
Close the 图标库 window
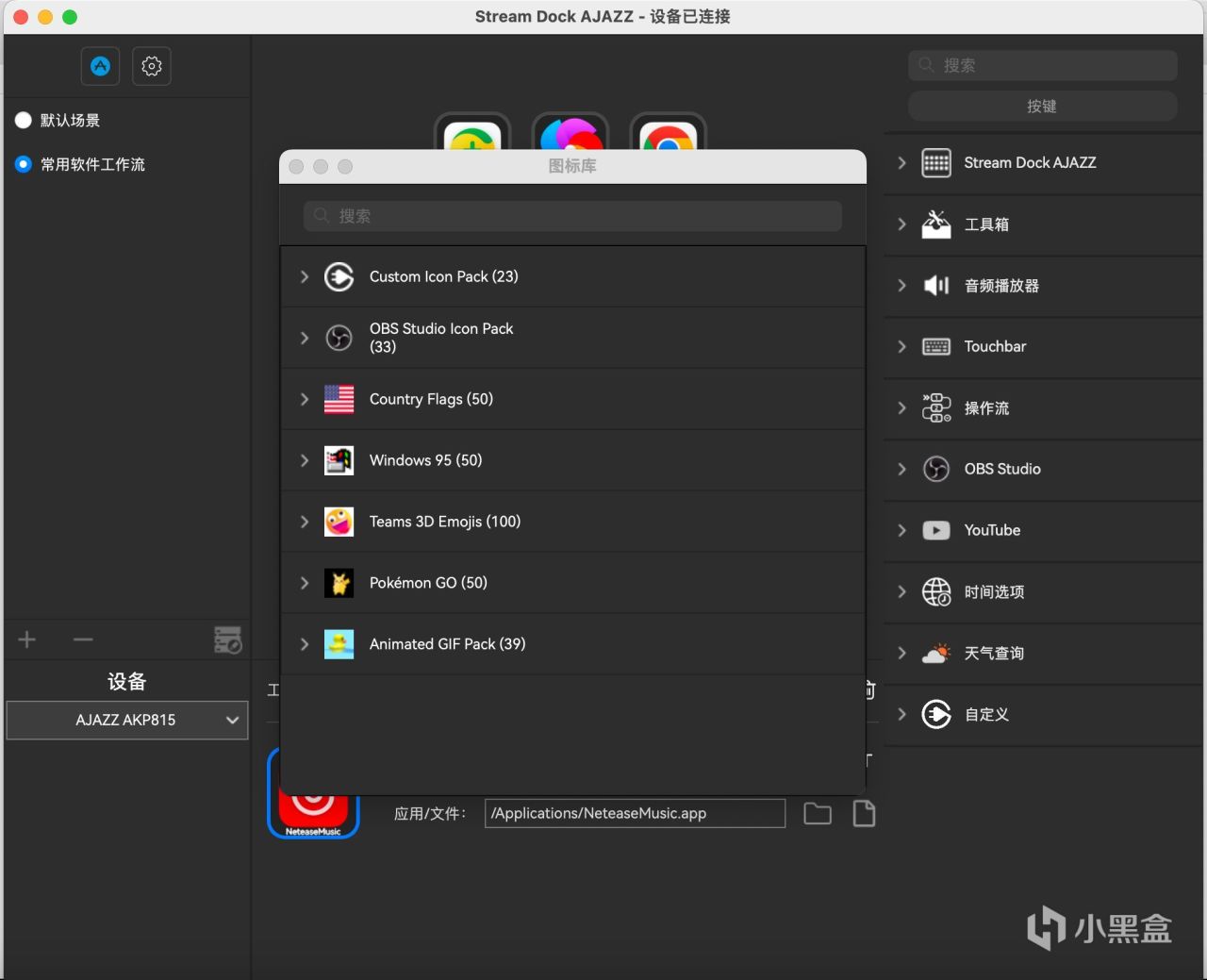pyautogui.click(x=296, y=166)
